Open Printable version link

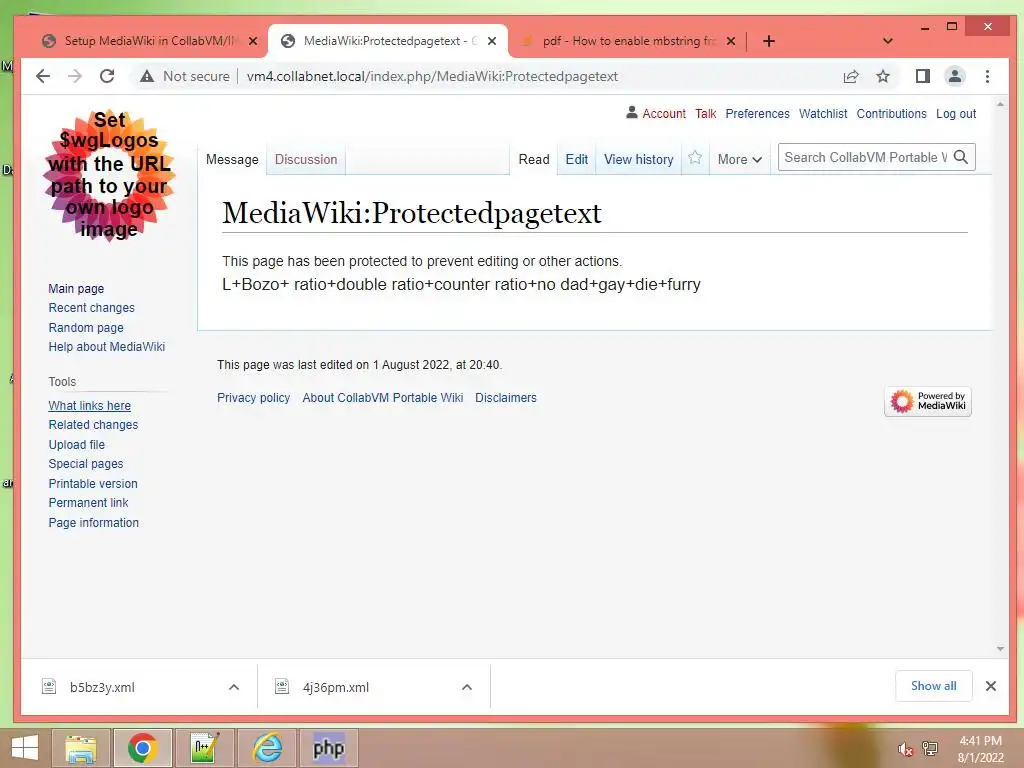tap(93, 484)
